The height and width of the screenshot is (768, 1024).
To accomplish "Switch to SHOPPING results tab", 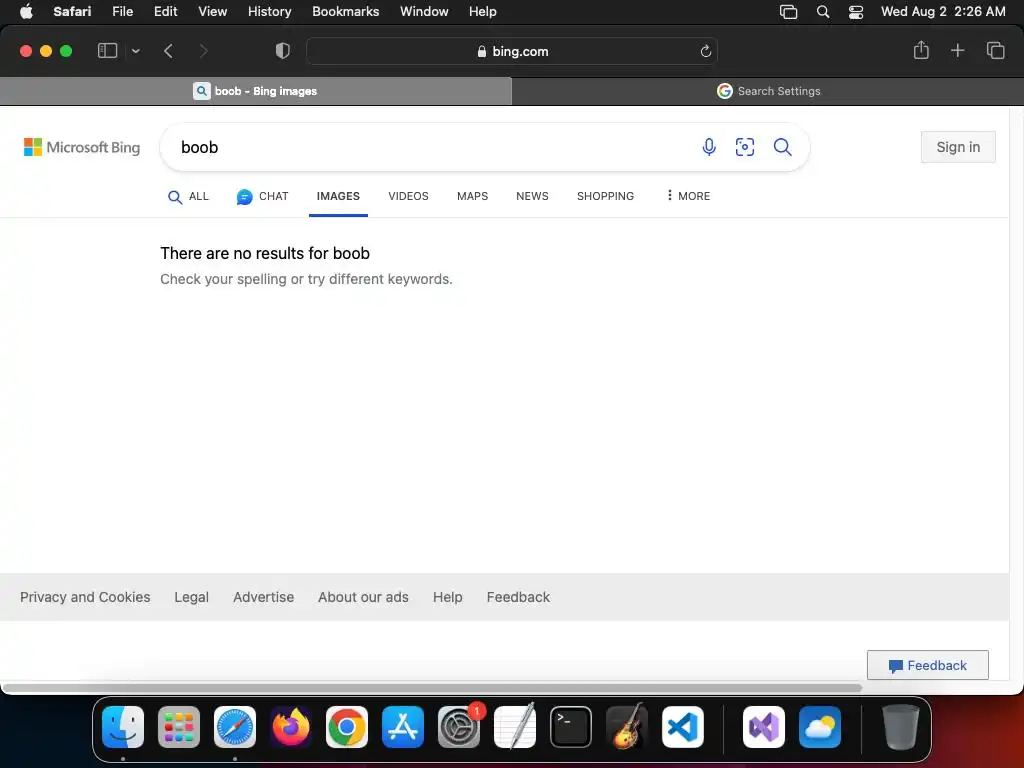I will (605, 196).
